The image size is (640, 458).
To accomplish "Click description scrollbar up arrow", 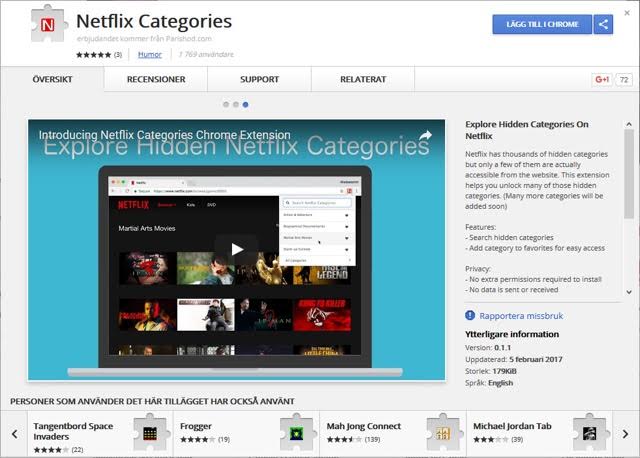I will tap(629, 124).
